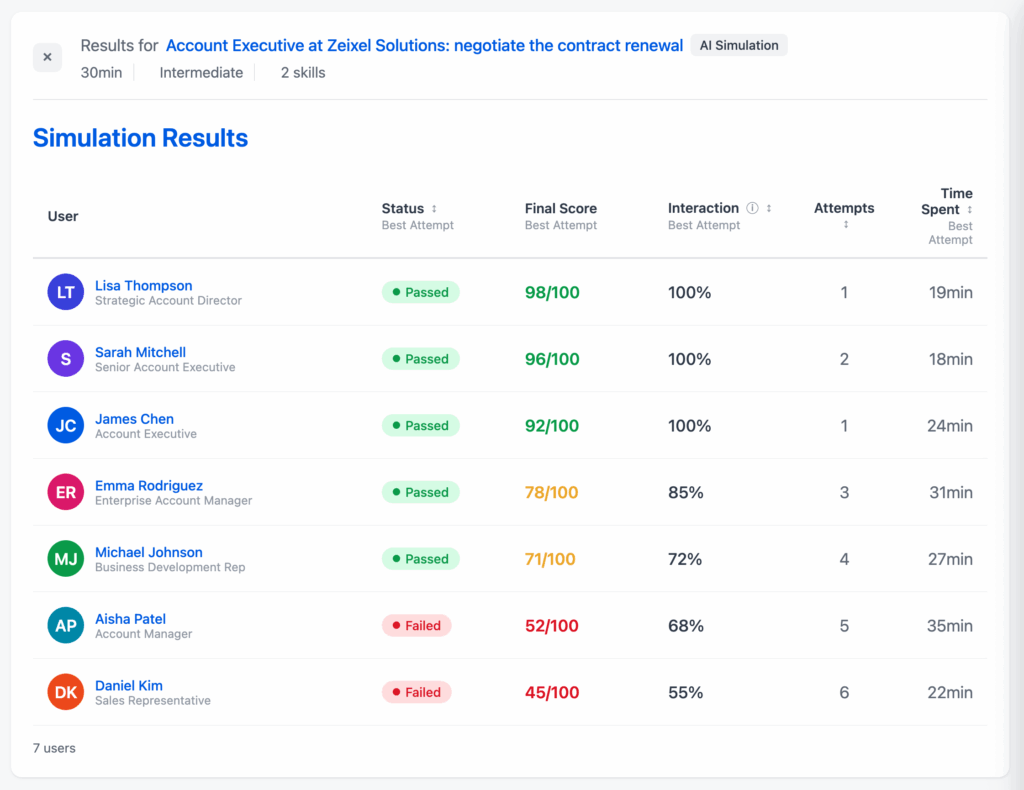Click Emma Rodriguez's 78/100 score

click(x=552, y=492)
